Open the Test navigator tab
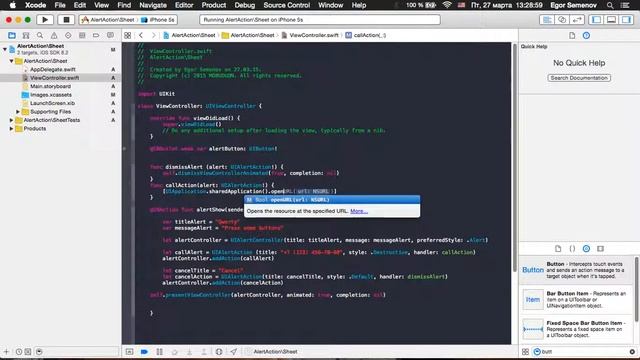Screen dimensions: 640x360 click(68, 36)
